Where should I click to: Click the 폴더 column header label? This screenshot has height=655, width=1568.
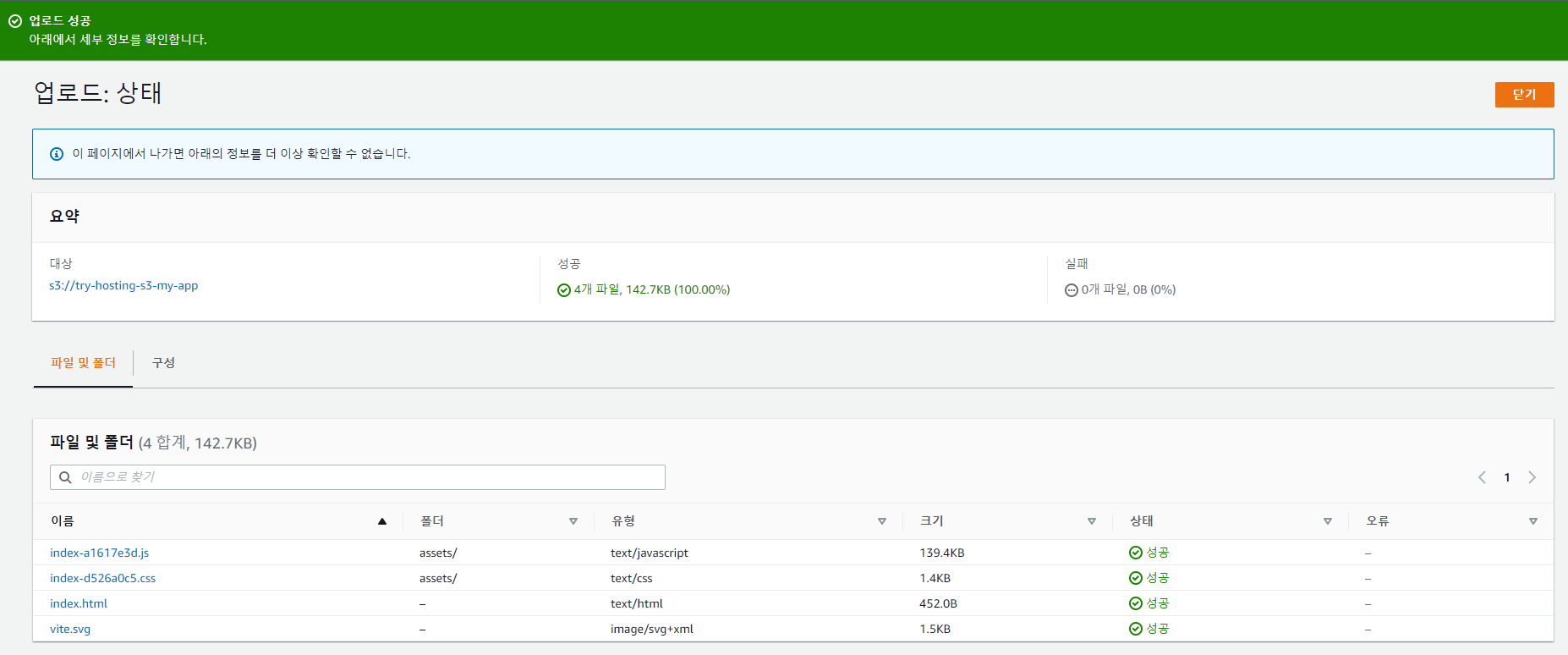point(432,521)
